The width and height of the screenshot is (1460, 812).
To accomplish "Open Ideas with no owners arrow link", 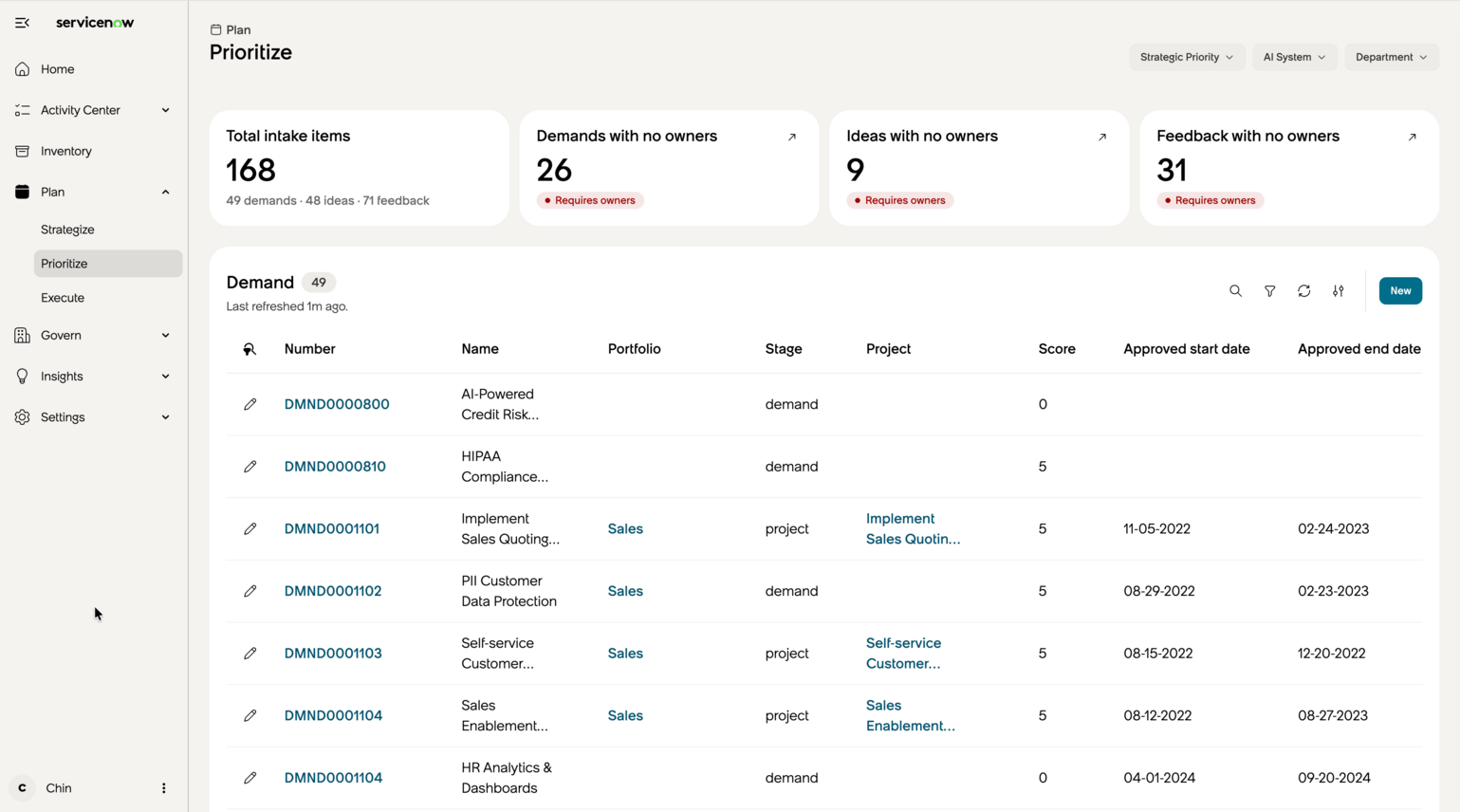I will [1102, 138].
